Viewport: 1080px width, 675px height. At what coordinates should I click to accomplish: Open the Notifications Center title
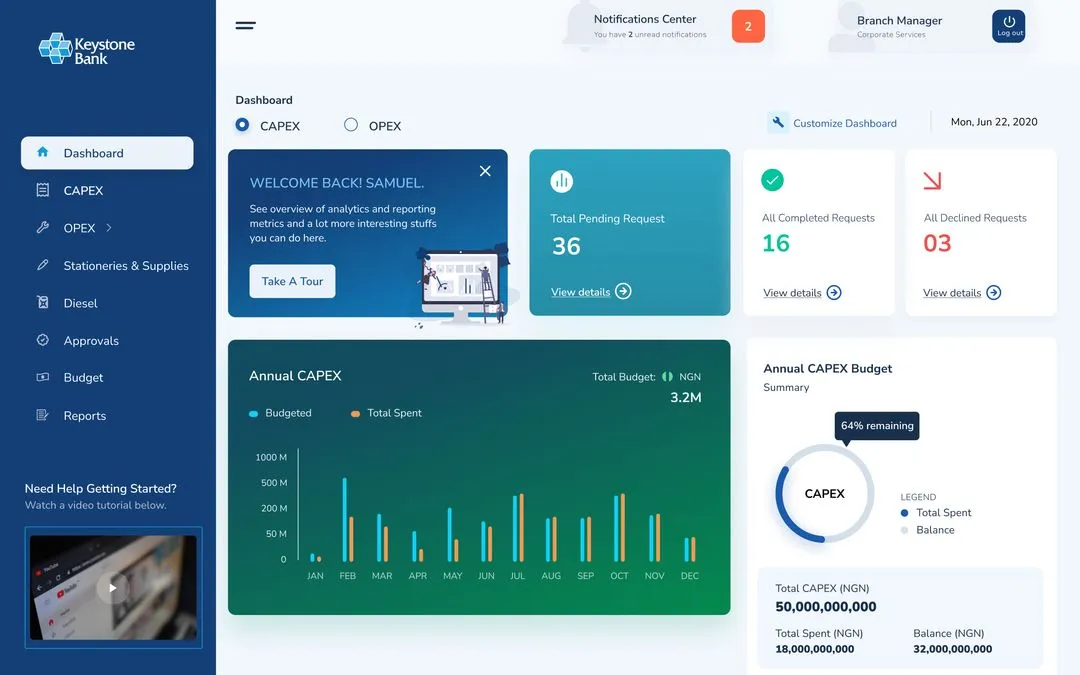point(645,19)
